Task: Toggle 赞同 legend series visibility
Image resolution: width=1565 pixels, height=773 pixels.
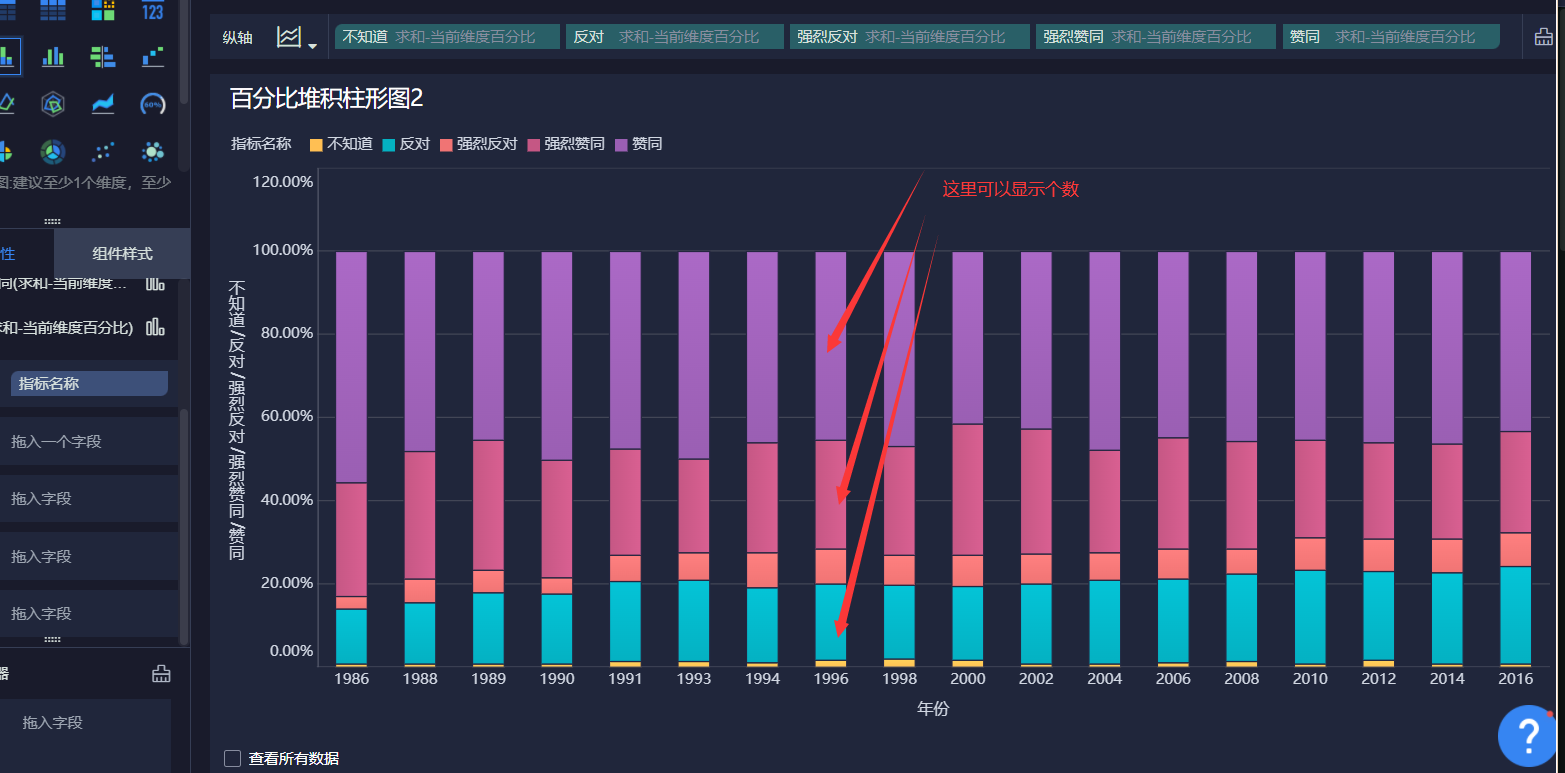Action: coord(638,144)
